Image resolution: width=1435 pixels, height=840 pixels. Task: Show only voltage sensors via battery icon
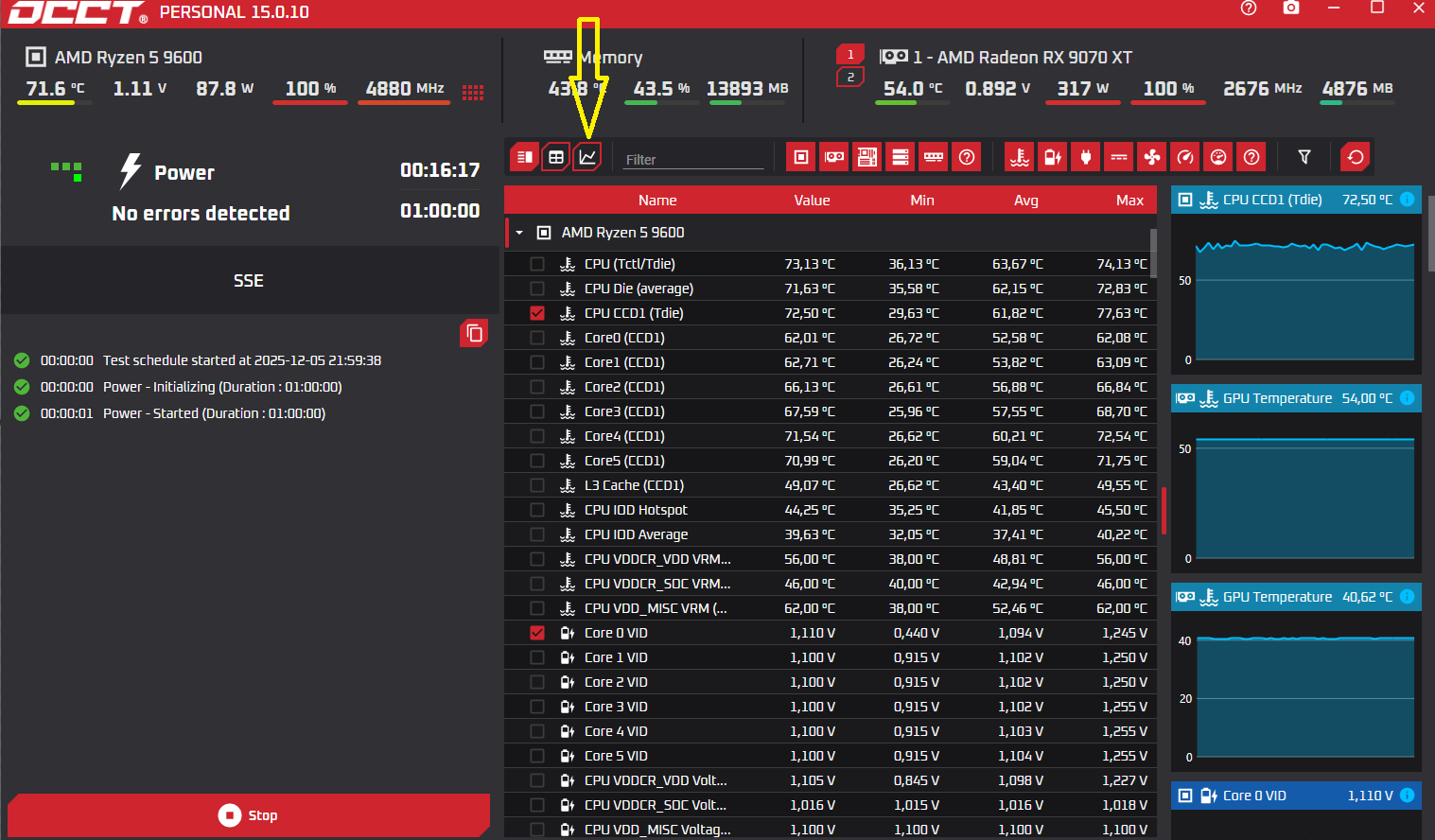1053,157
